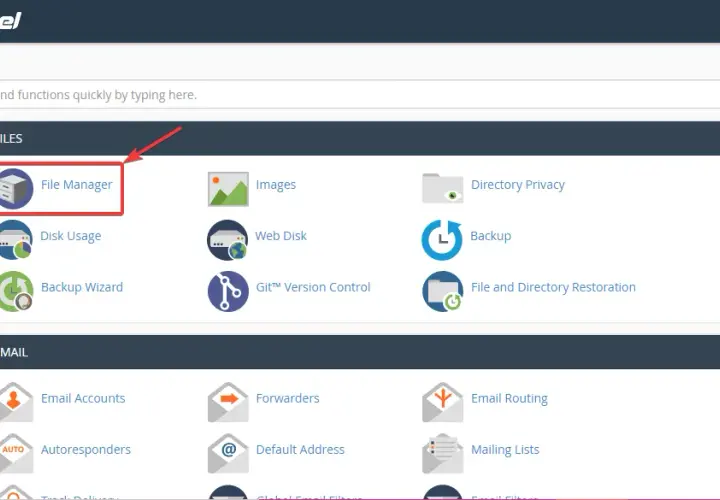Open the Disk Usage link

click(71, 236)
